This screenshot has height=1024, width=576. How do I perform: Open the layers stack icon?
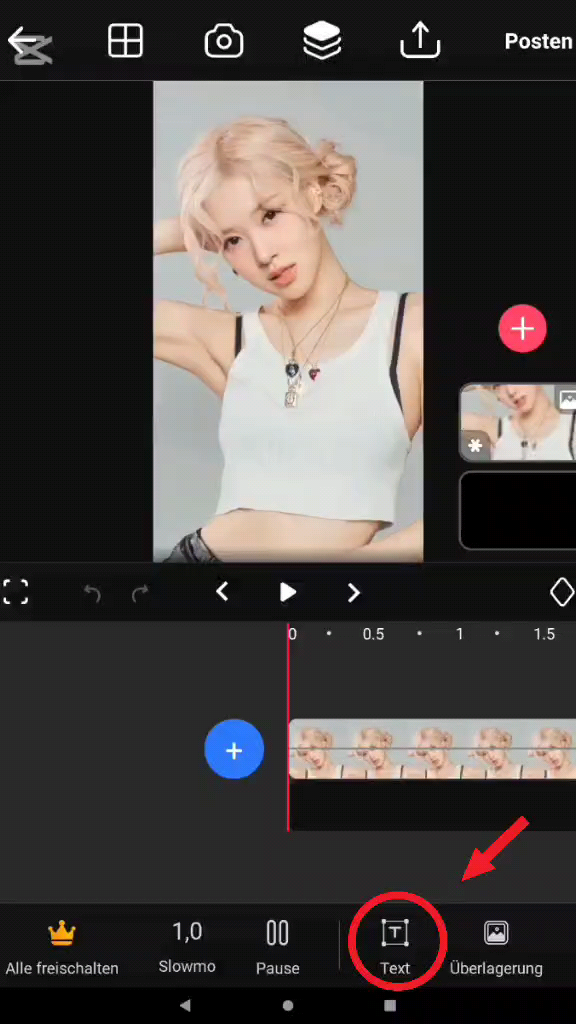(x=323, y=41)
